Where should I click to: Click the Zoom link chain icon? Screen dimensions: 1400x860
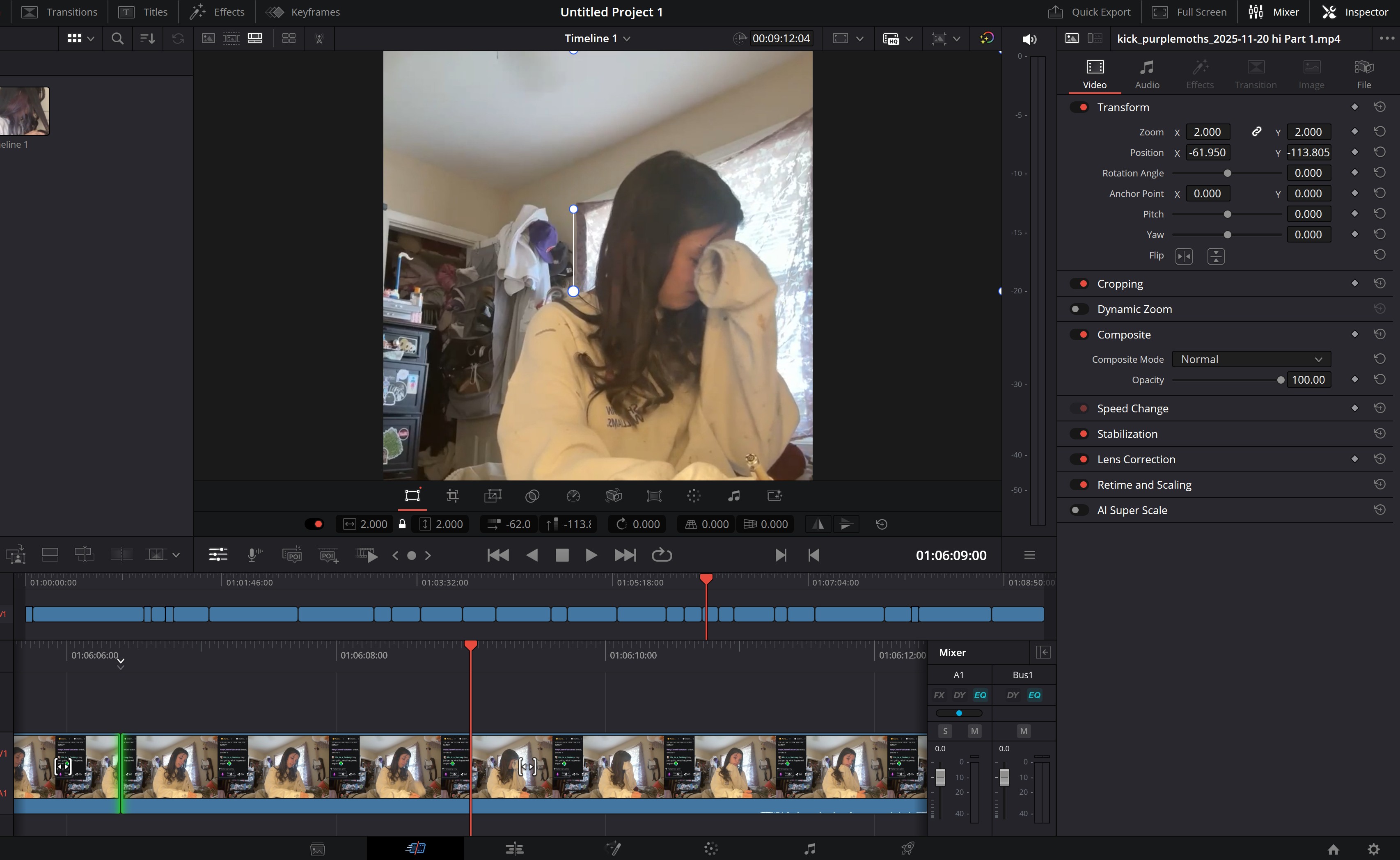tap(1257, 131)
